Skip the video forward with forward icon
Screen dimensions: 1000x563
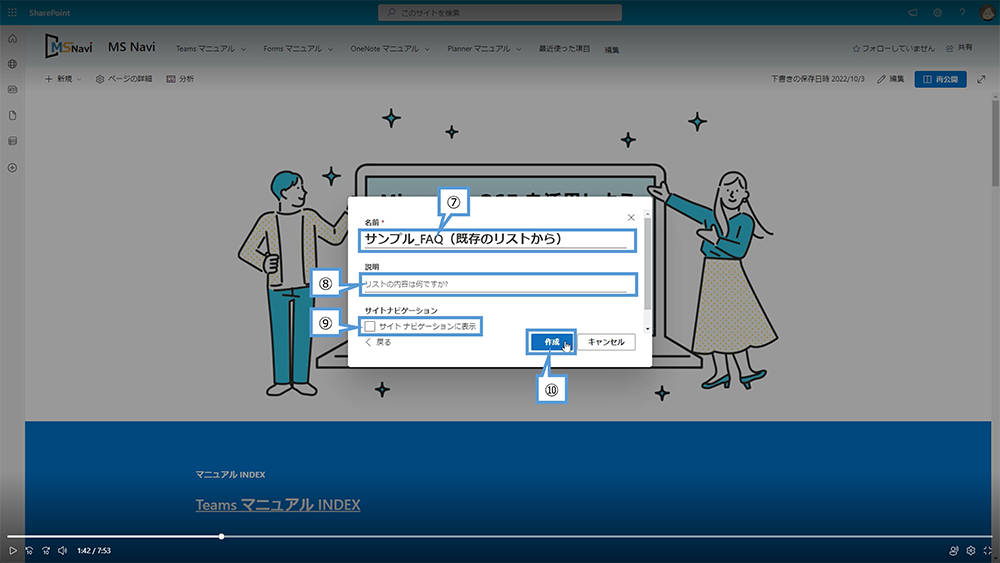(46, 550)
